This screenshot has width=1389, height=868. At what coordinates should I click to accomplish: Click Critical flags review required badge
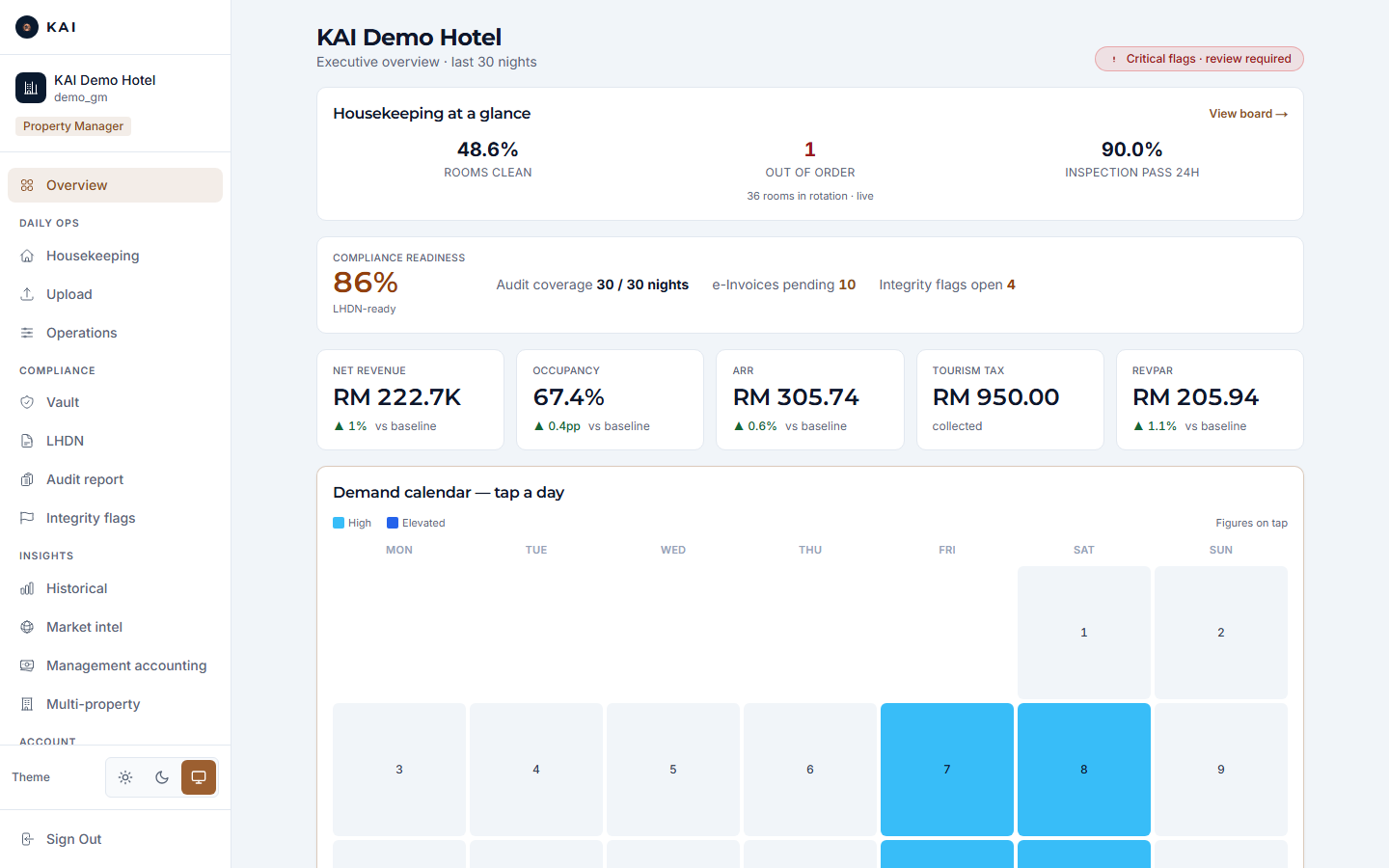point(1199,59)
